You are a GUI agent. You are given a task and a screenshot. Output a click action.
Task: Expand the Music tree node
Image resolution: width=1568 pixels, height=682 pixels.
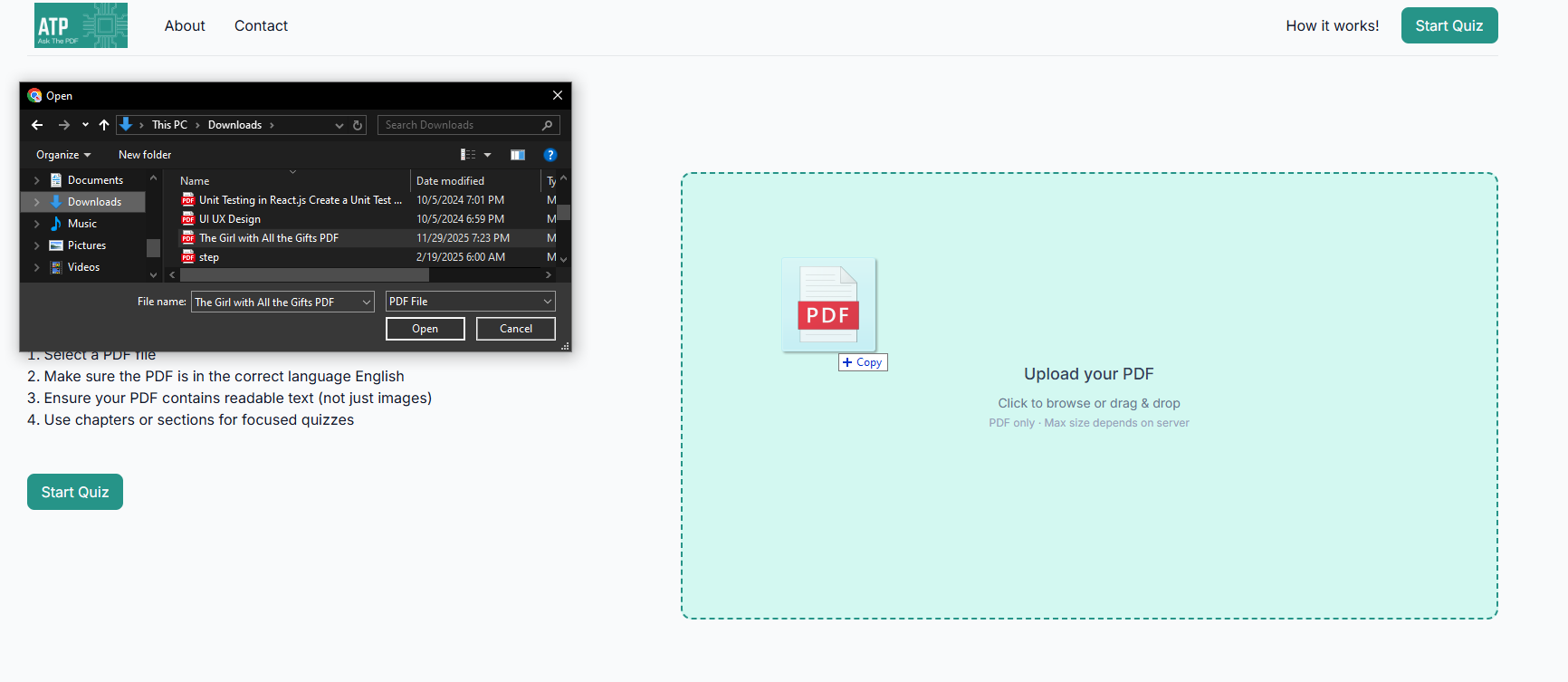(36, 224)
